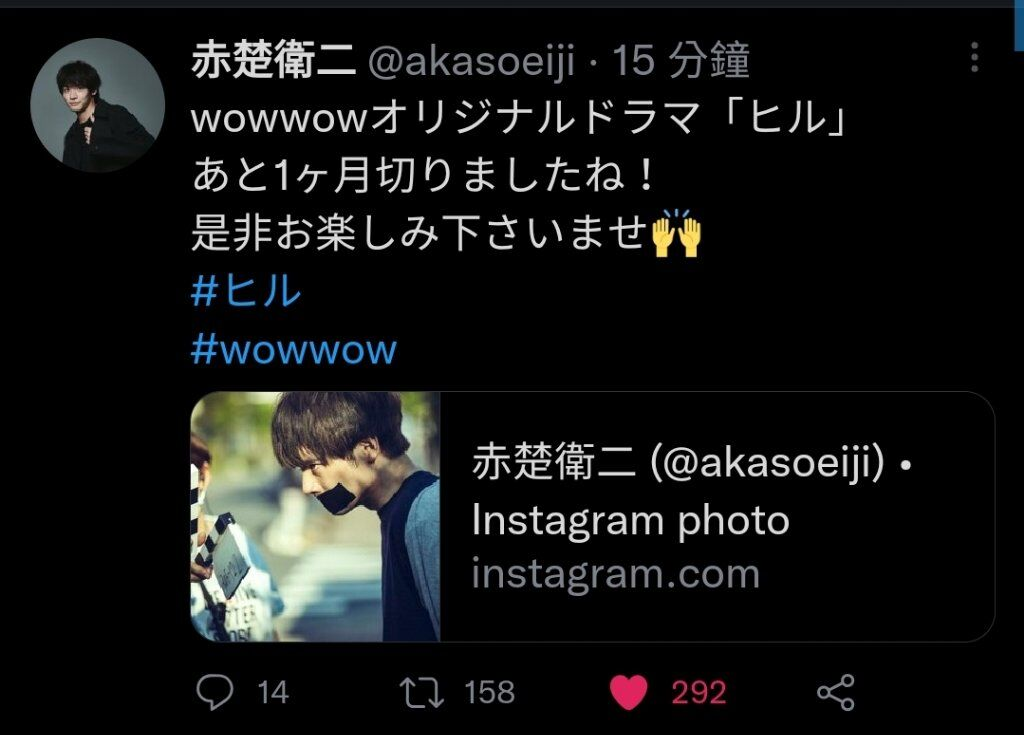
Task: Open the #wowwow hashtag
Action: (x=294, y=350)
